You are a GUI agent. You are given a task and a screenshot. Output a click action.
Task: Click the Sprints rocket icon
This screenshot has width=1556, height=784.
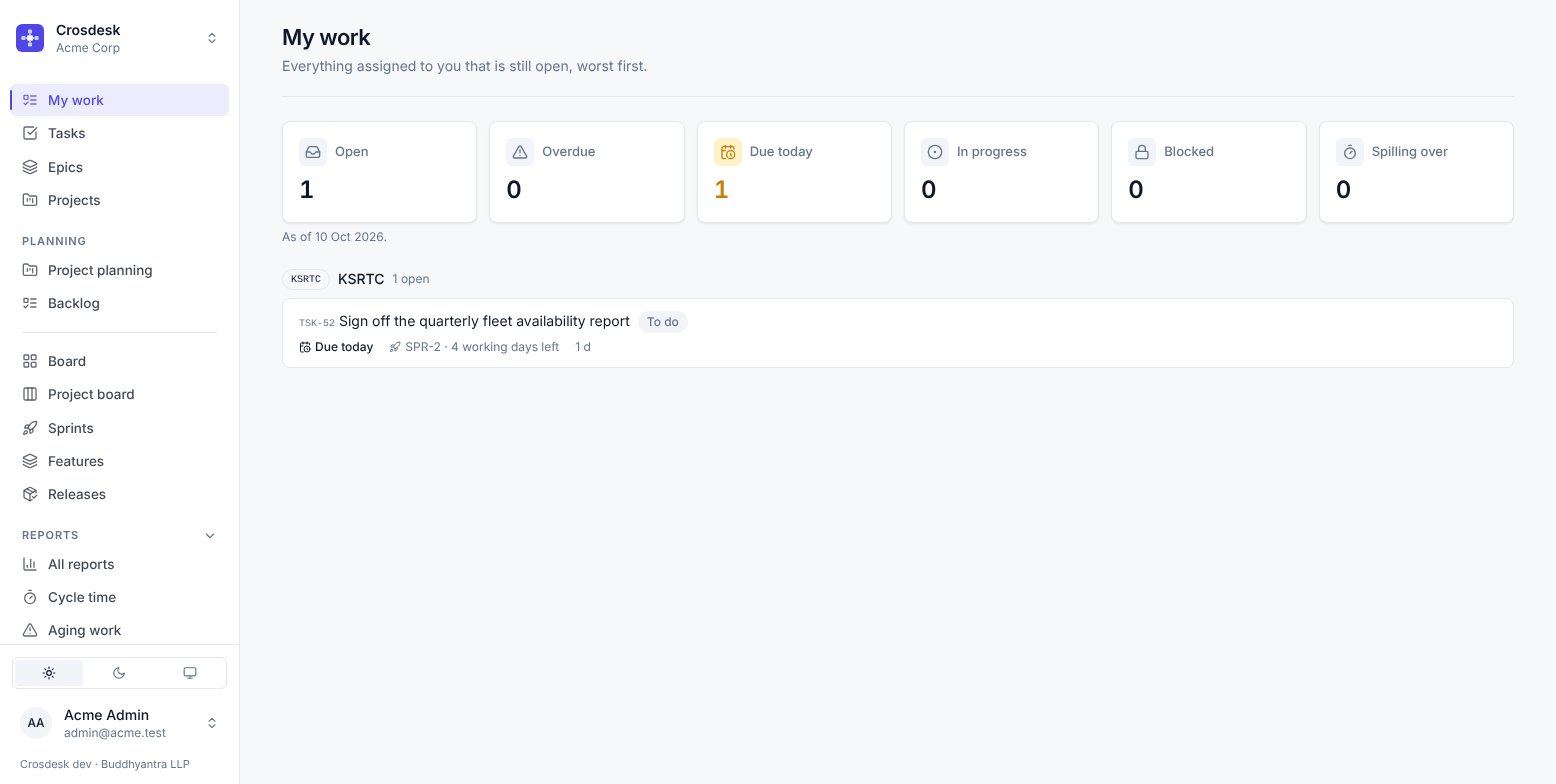click(30, 428)
